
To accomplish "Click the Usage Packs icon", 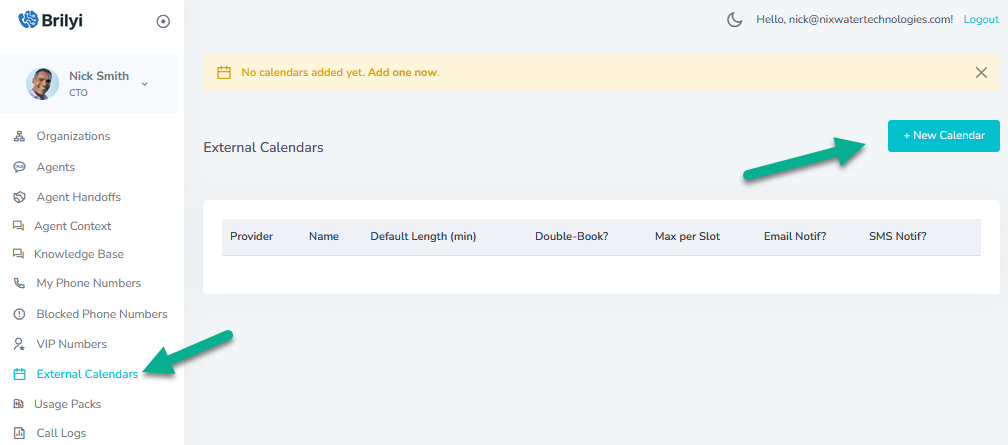I will [x=18, y=404].
